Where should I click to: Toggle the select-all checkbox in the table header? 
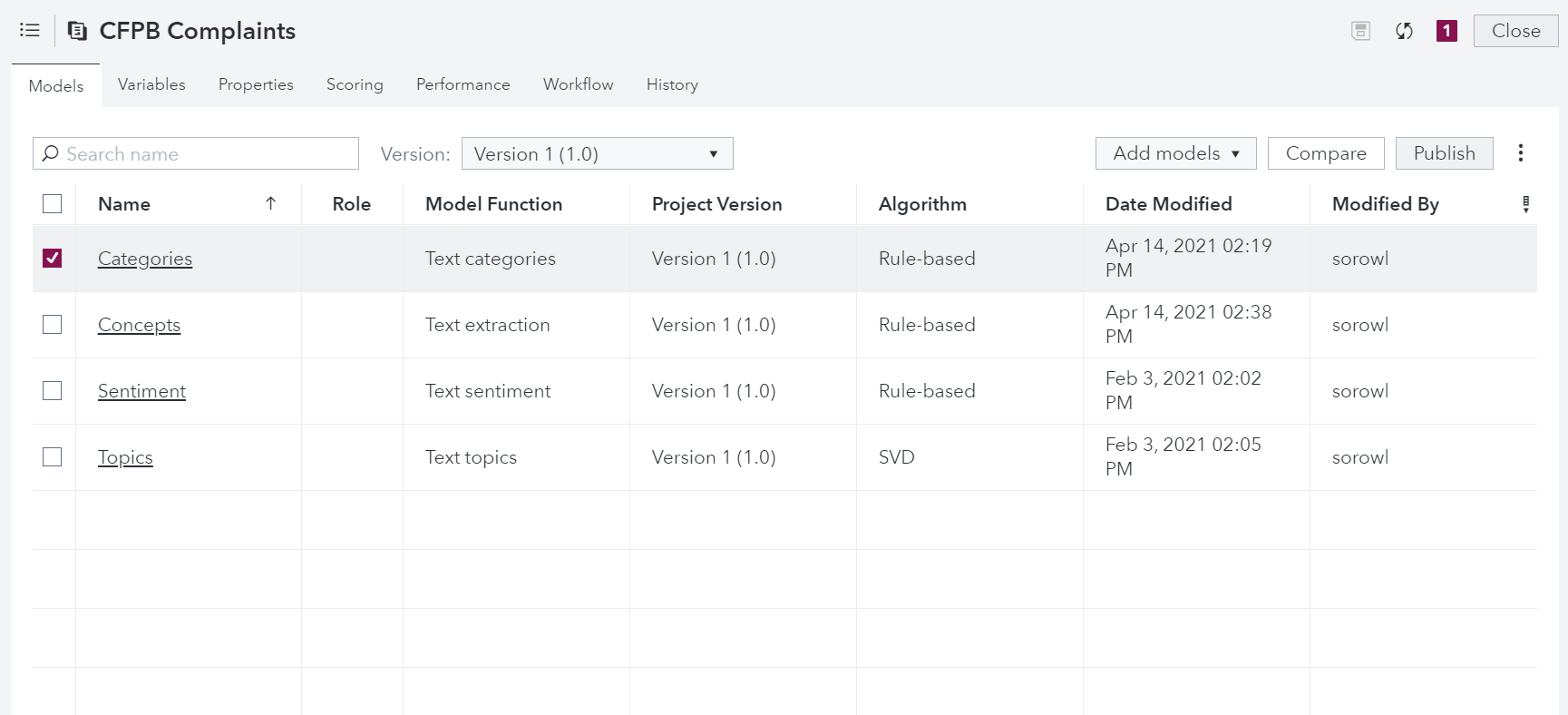coord(53,204)
